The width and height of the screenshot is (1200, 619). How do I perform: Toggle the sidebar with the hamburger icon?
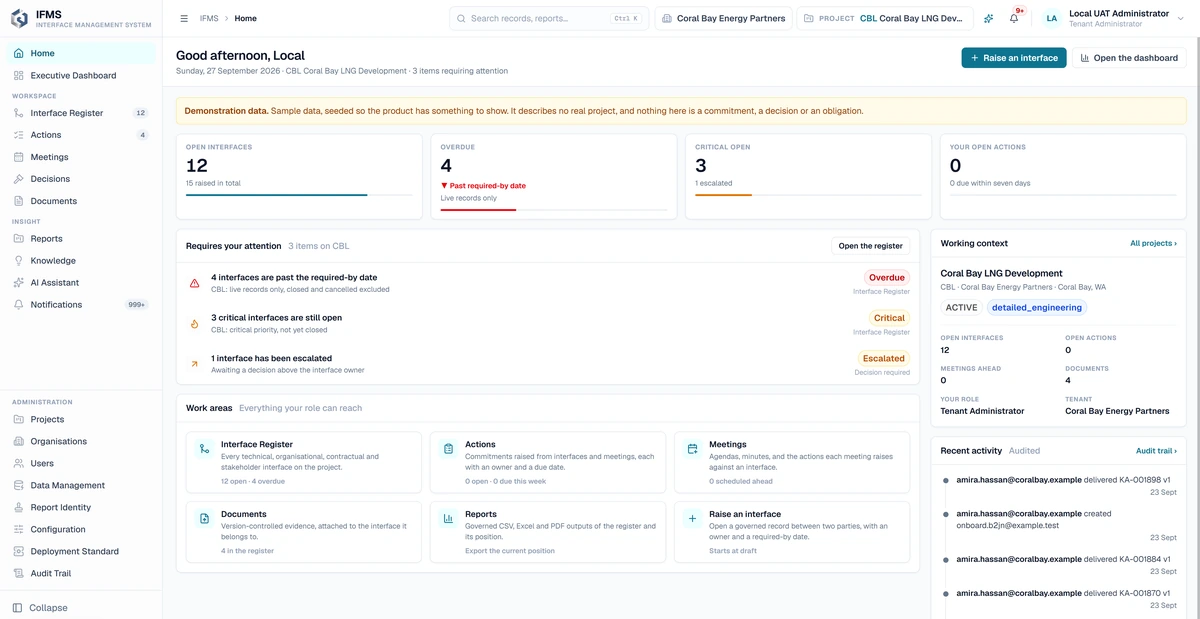184,18
